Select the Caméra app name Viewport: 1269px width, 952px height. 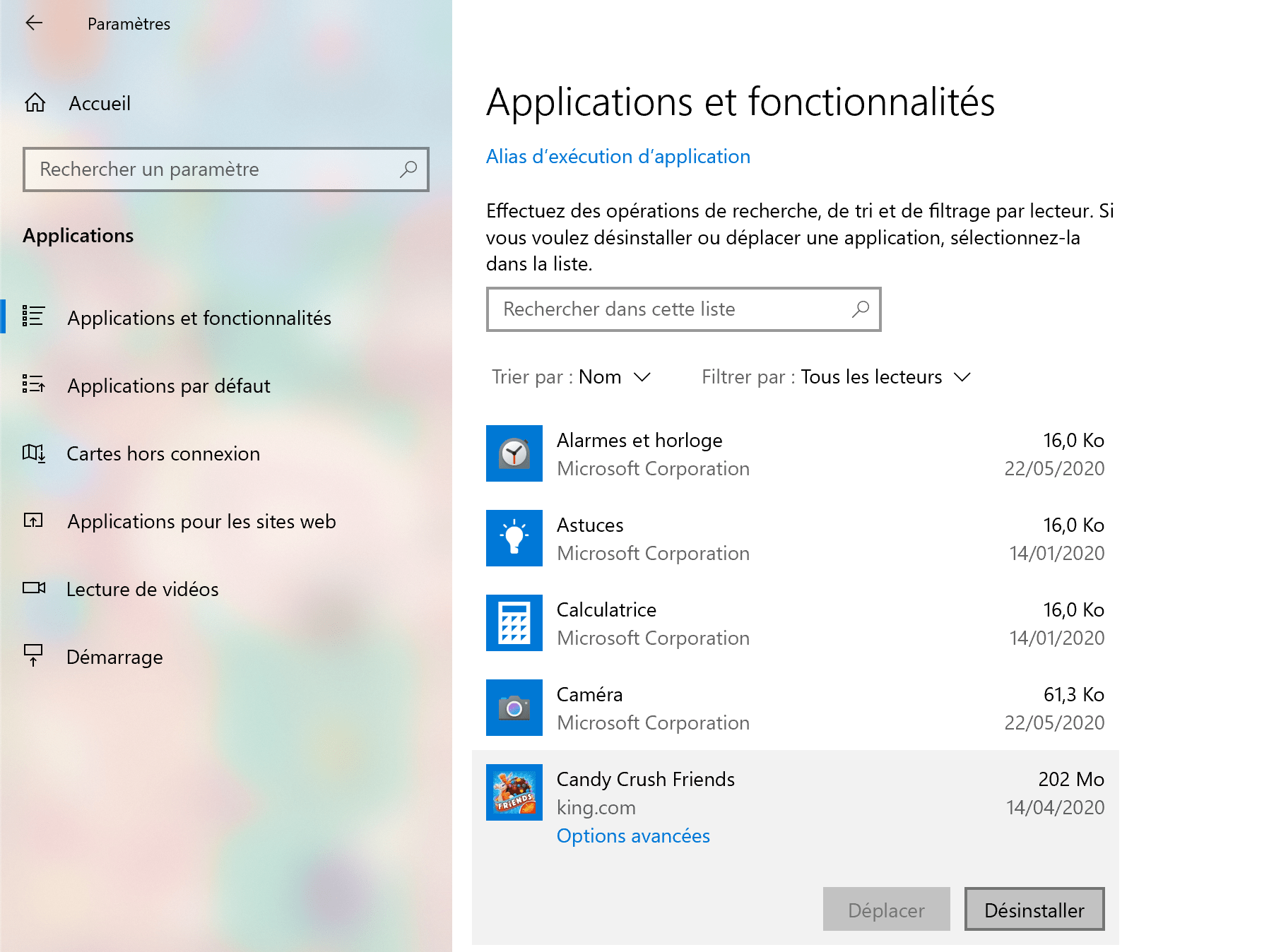(x=589, y=694)
